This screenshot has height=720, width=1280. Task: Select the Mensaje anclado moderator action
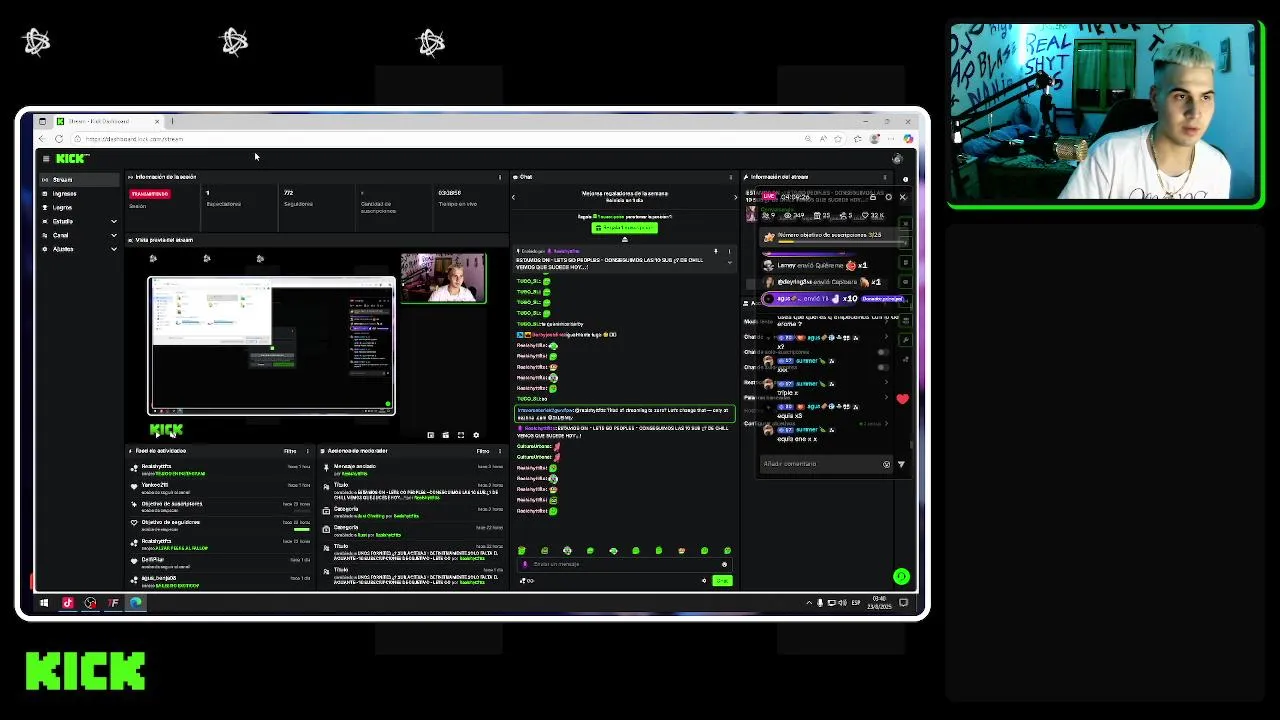tap(412, 469)
